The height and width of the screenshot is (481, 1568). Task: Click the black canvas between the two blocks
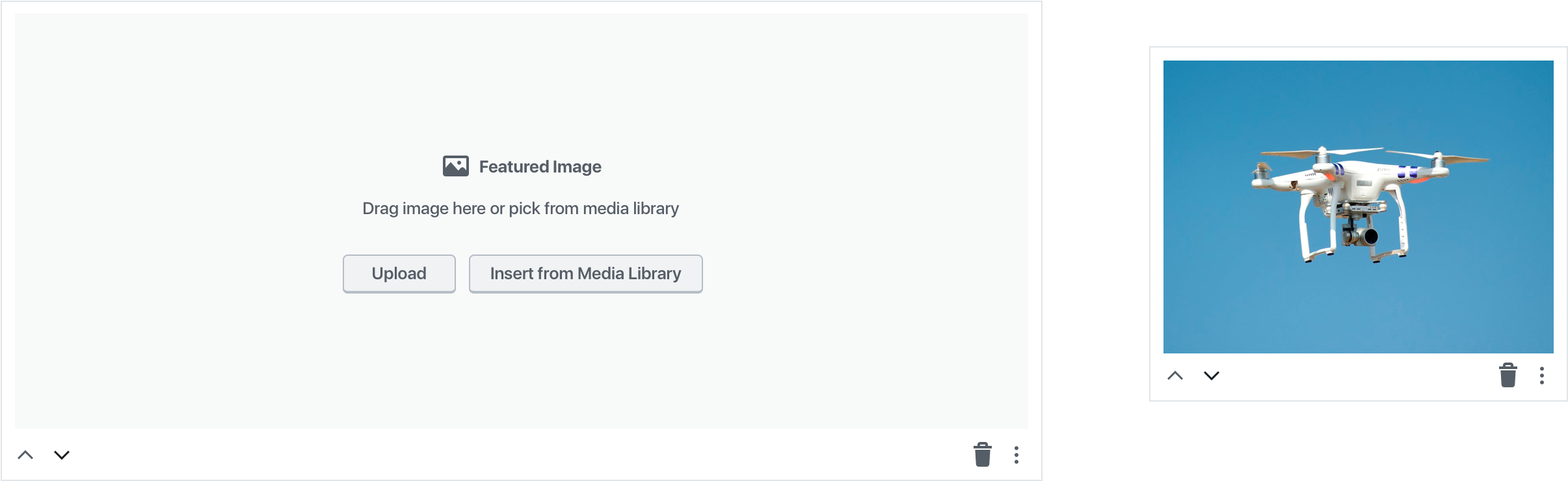[1095, 241]
